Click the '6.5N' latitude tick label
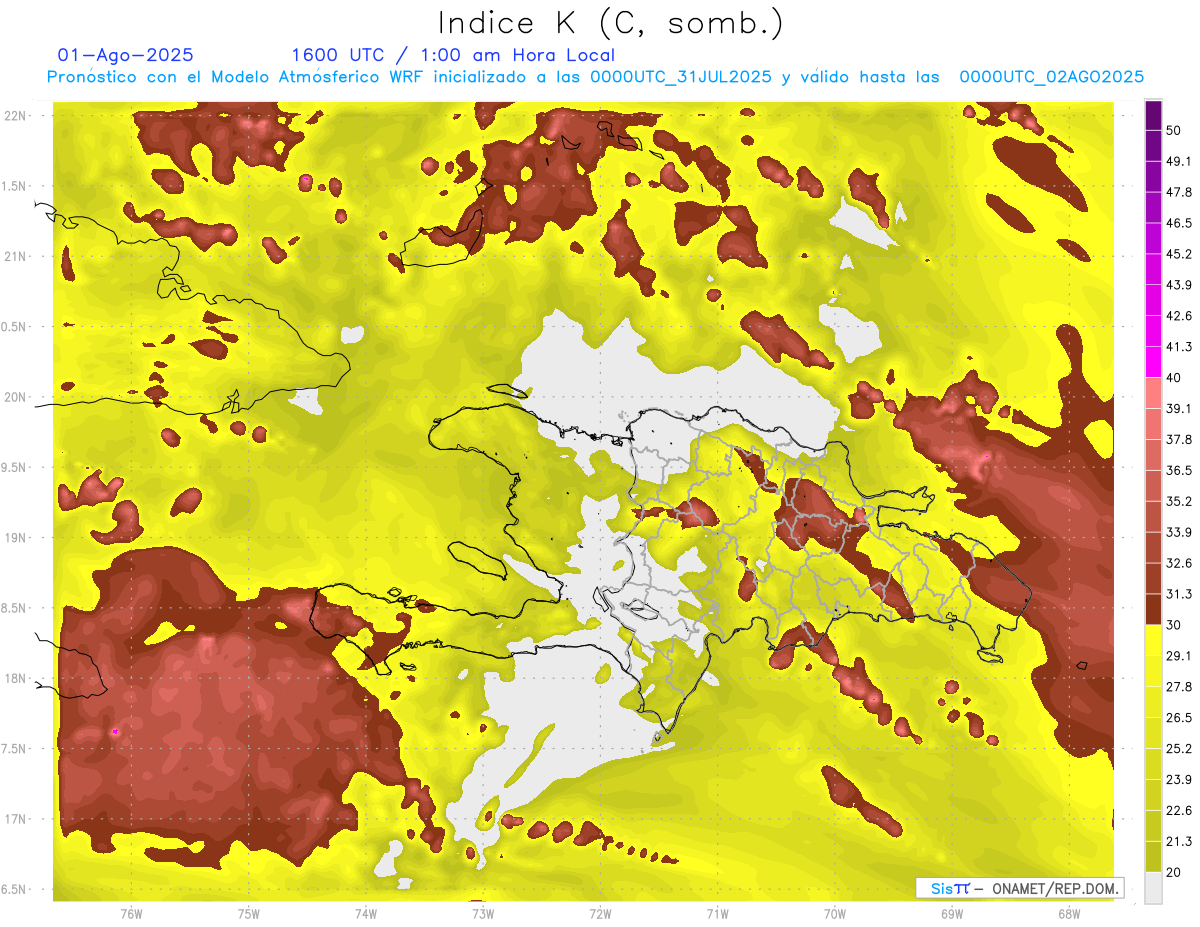1200x927 pixels. click(x=14, y=890)
